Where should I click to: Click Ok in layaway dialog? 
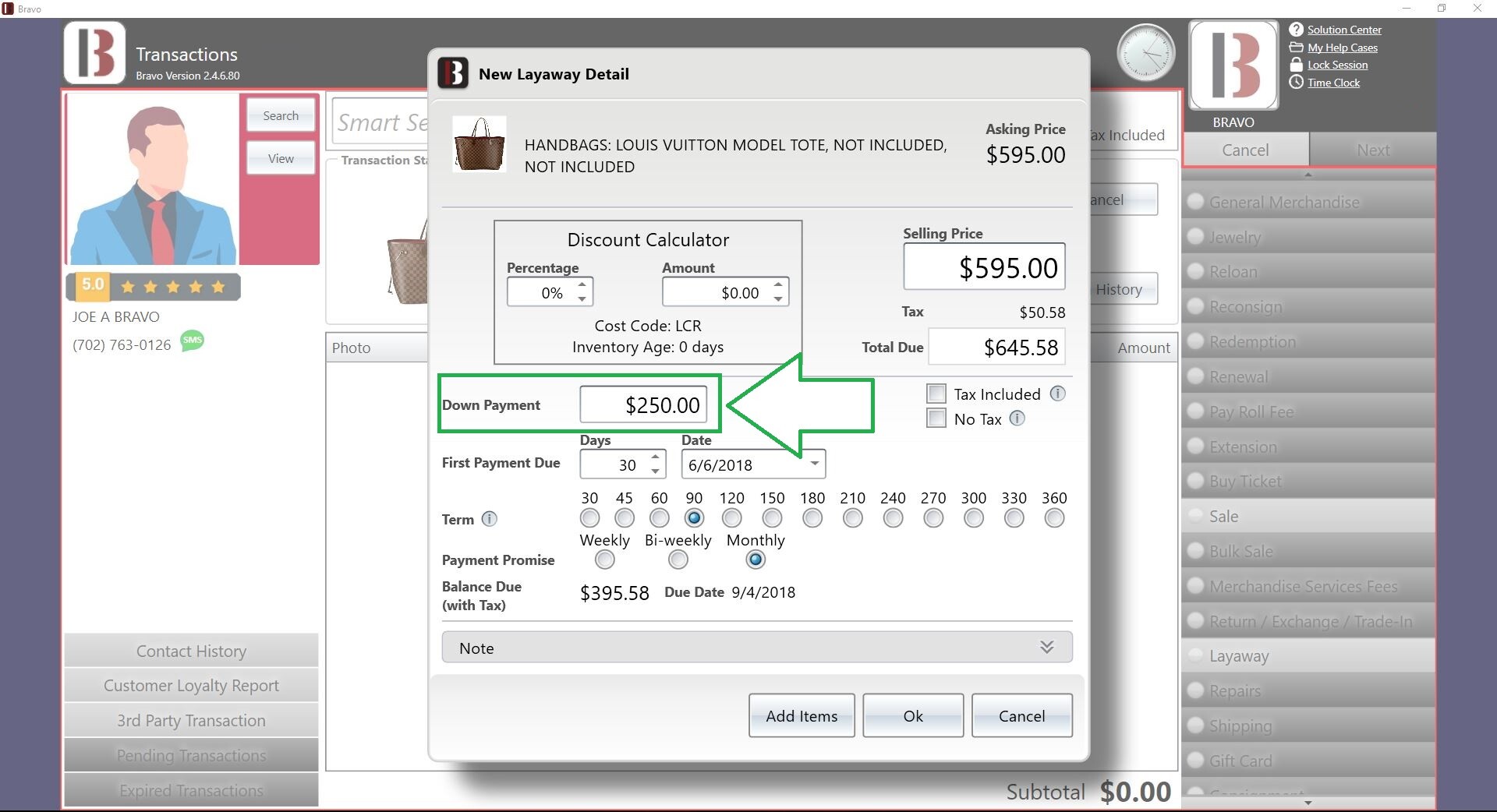[x=913, y=715]
